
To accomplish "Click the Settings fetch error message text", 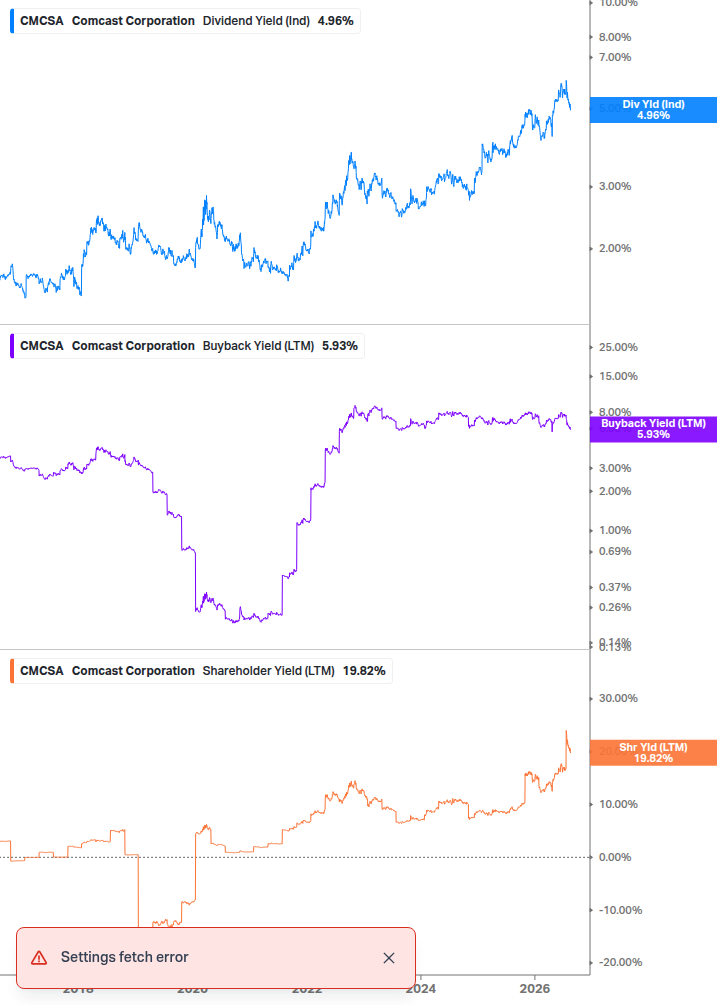I will pyautogui.click(x=124, y=957).
